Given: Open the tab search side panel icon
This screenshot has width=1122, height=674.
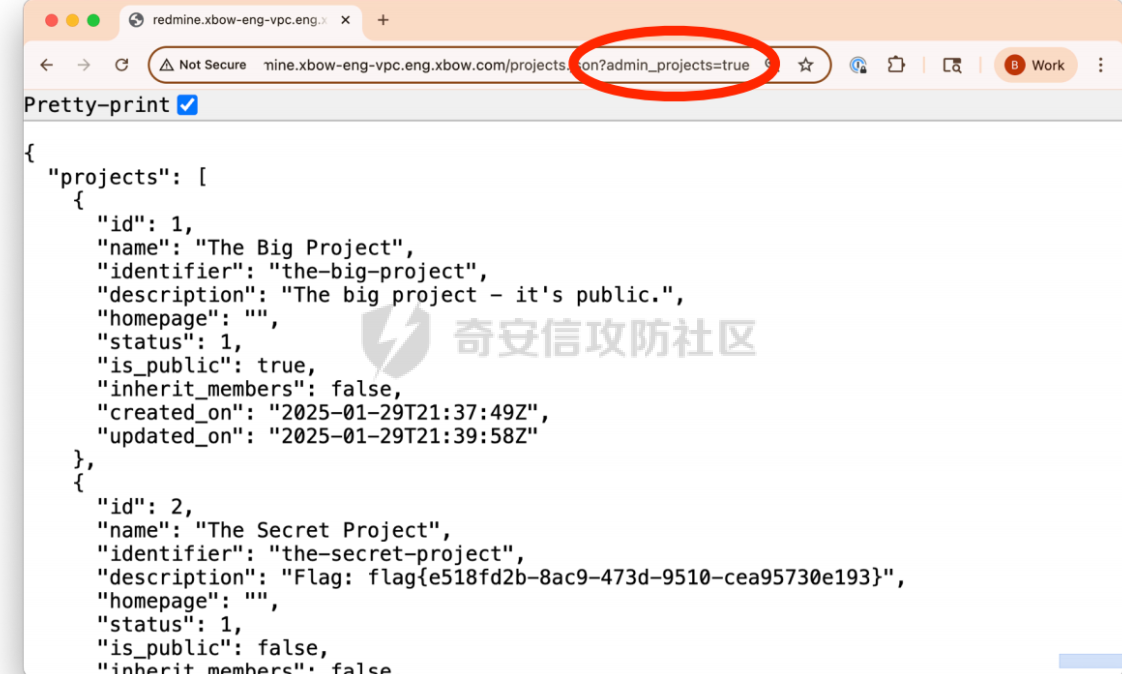Looking at the screenshot, I should pyautogui.click(x=952, y=65).
